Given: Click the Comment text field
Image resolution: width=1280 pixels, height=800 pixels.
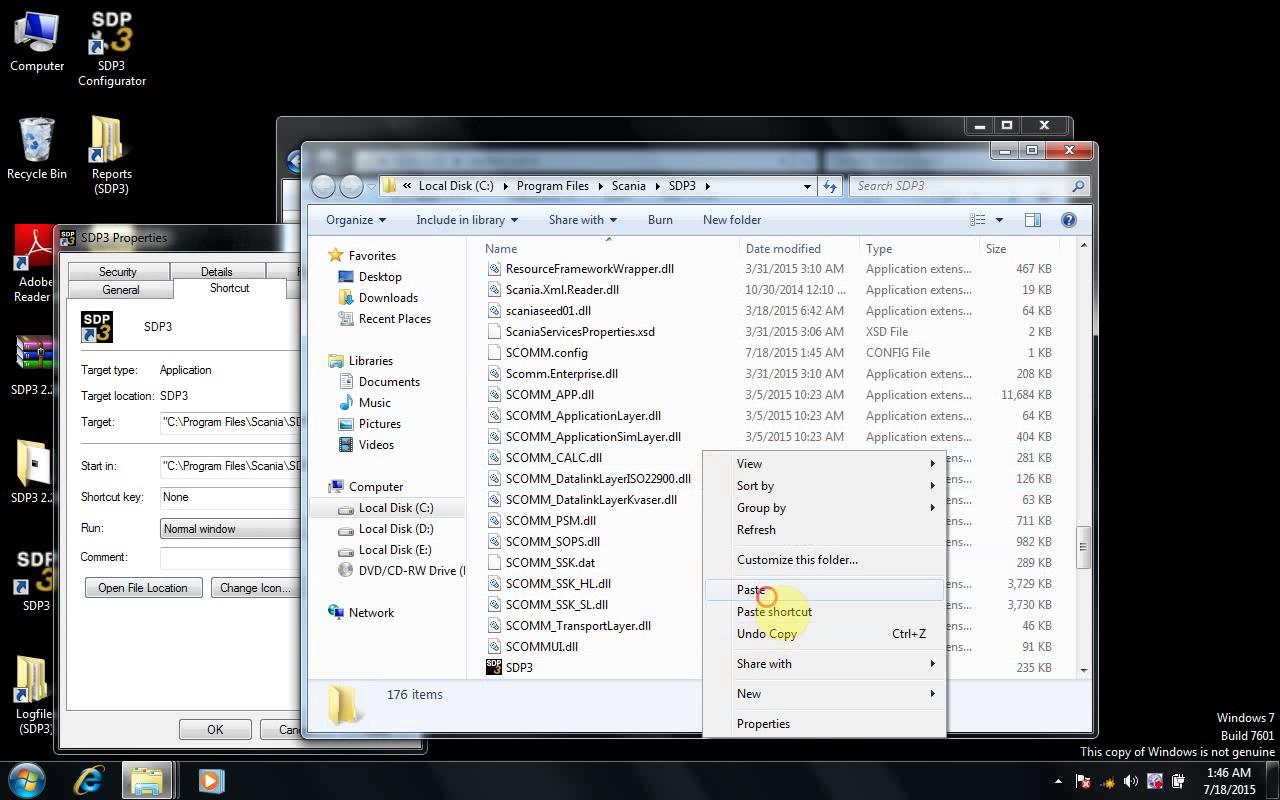Looking at the screenshot, I should [231, 558].
